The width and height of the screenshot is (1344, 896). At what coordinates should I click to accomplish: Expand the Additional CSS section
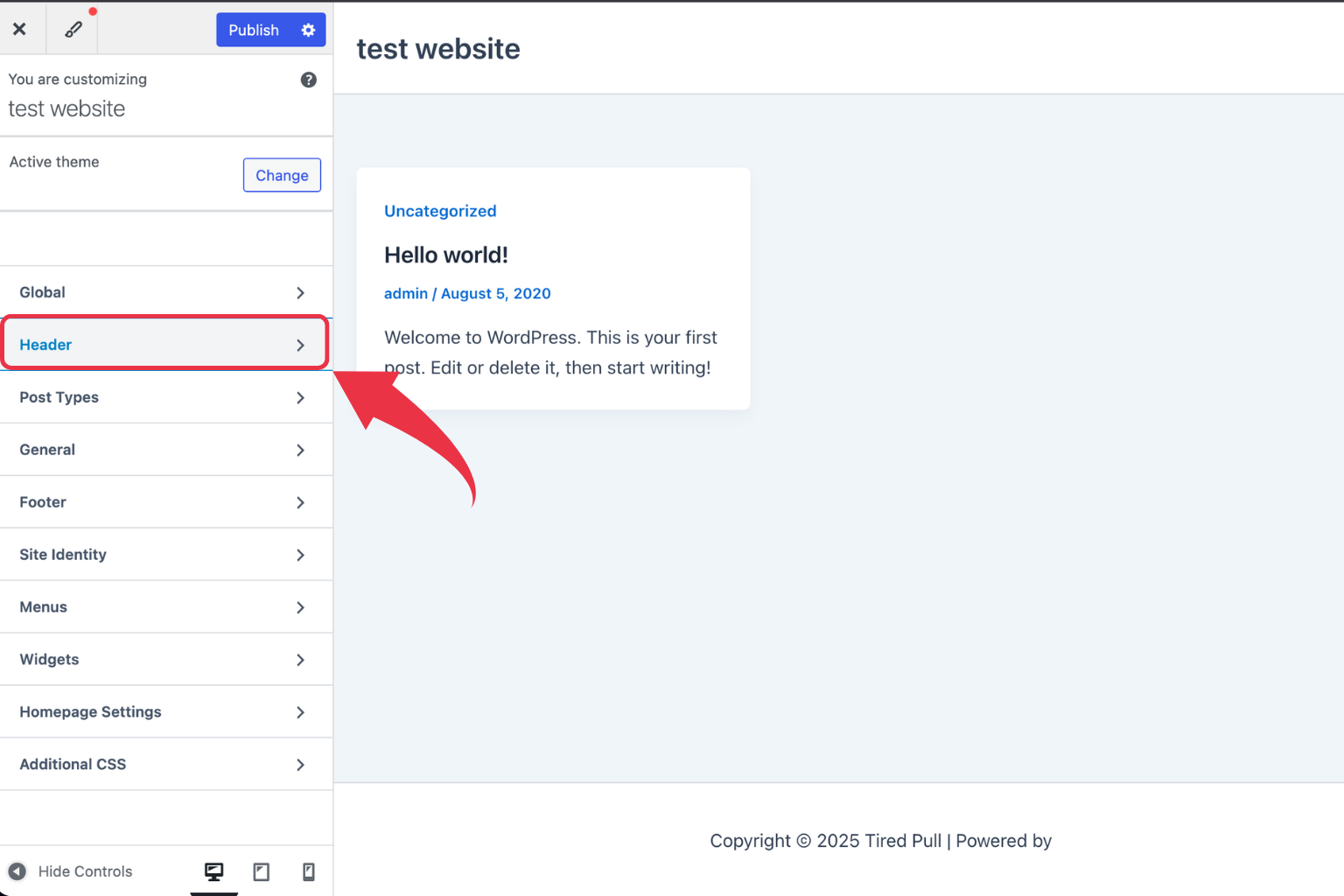pos(166,764)
